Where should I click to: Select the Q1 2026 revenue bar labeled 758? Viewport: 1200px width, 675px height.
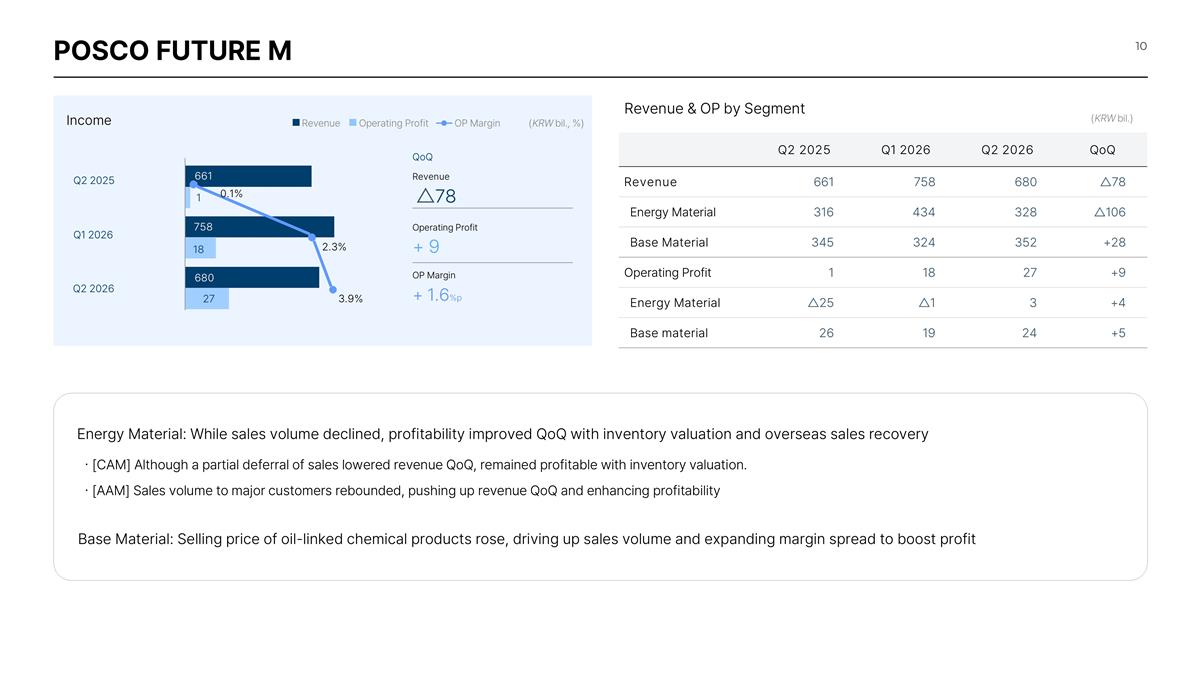coord(260,227)
